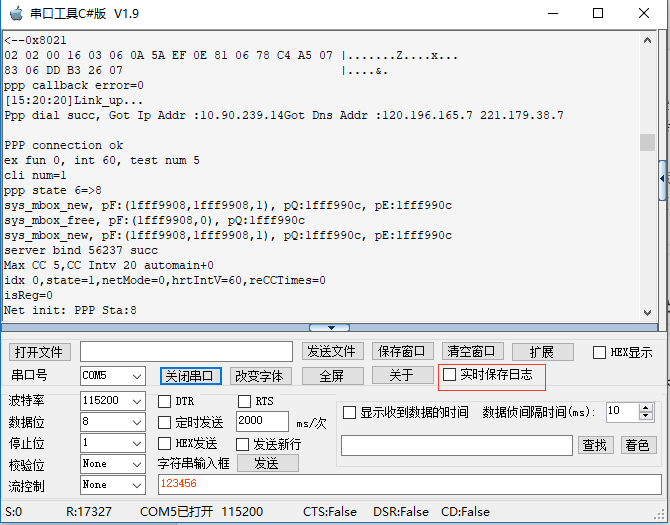Image resolution: width=670 pixels, height=525 pixels.
Task: Click the 关闭串口 button
Action: click(190, 376)
